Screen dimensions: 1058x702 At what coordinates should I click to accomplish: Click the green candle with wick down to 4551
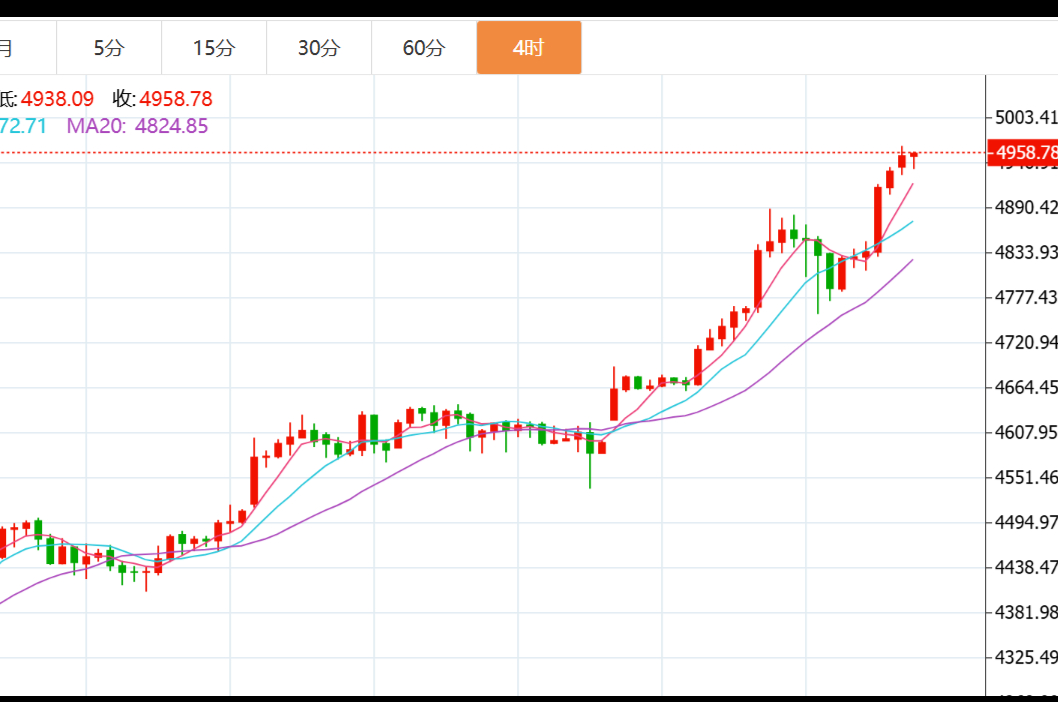pyautogui.click(x=590, y=444)
